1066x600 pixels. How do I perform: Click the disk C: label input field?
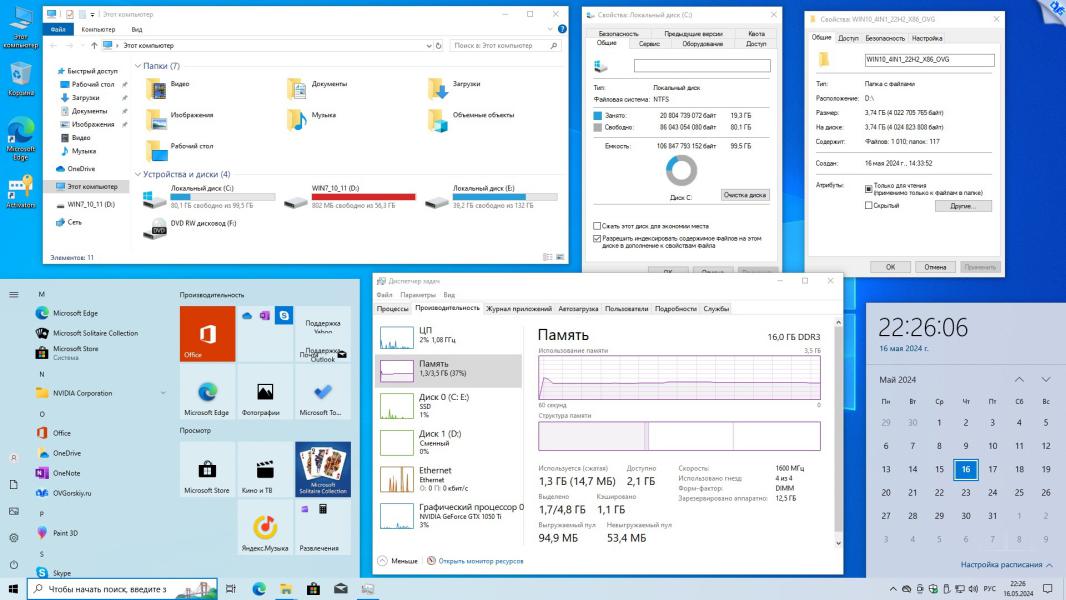(x=702, y=65)
